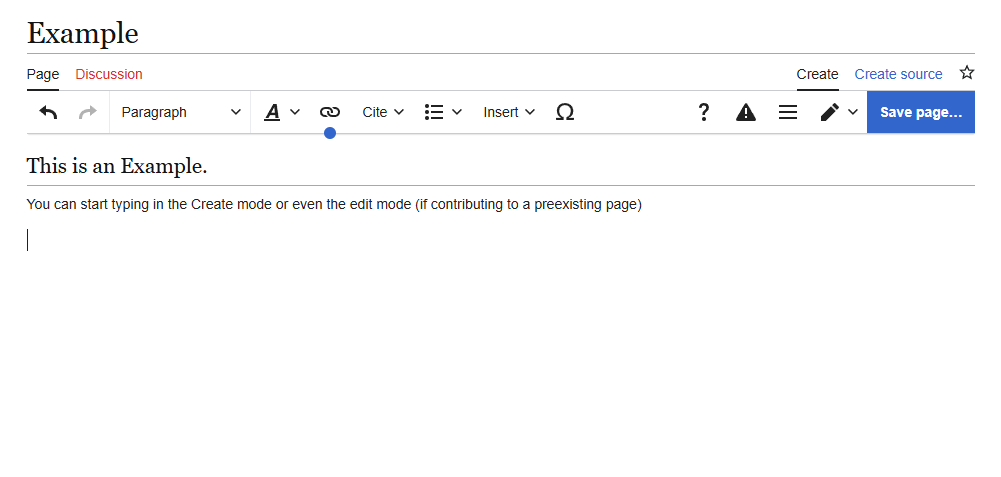Open the Omega special character tool
Screen dimensions: 1001x477
tap(564, 112)
